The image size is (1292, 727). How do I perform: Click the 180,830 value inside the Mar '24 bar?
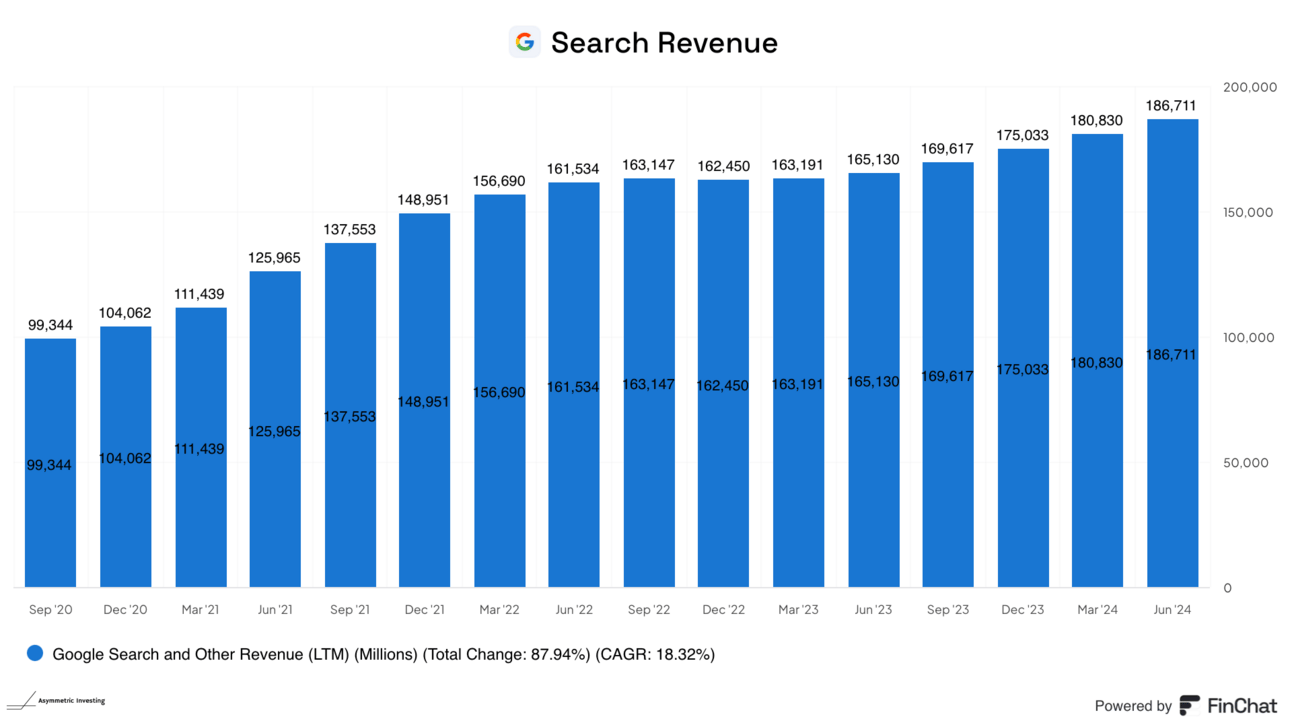1097,362
